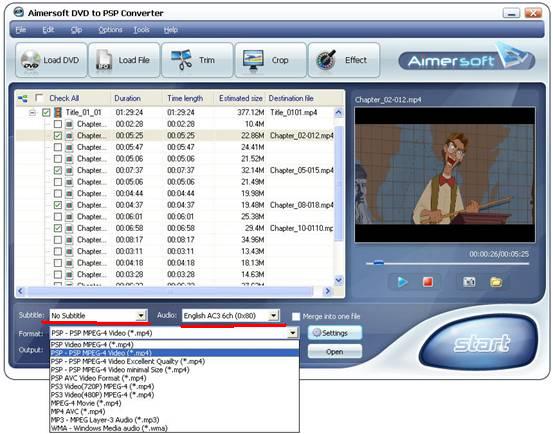
Task: Click chapter icon of the 00:07:37 row
Action: pos(69,171)
